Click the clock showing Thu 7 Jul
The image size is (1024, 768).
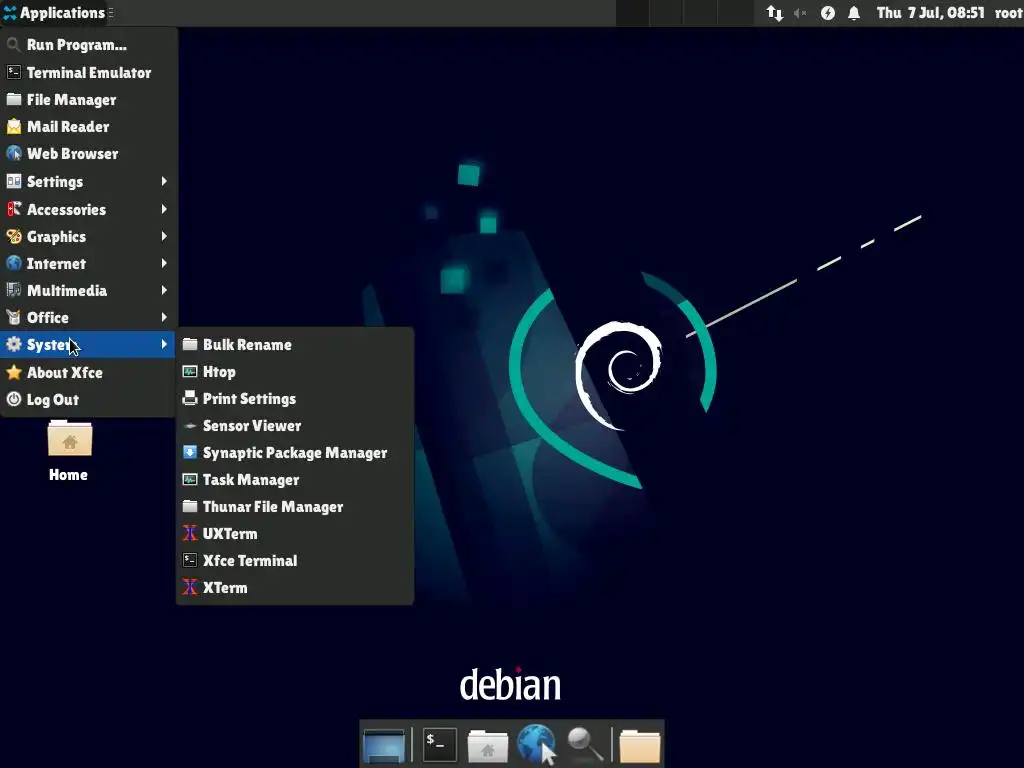930,13
